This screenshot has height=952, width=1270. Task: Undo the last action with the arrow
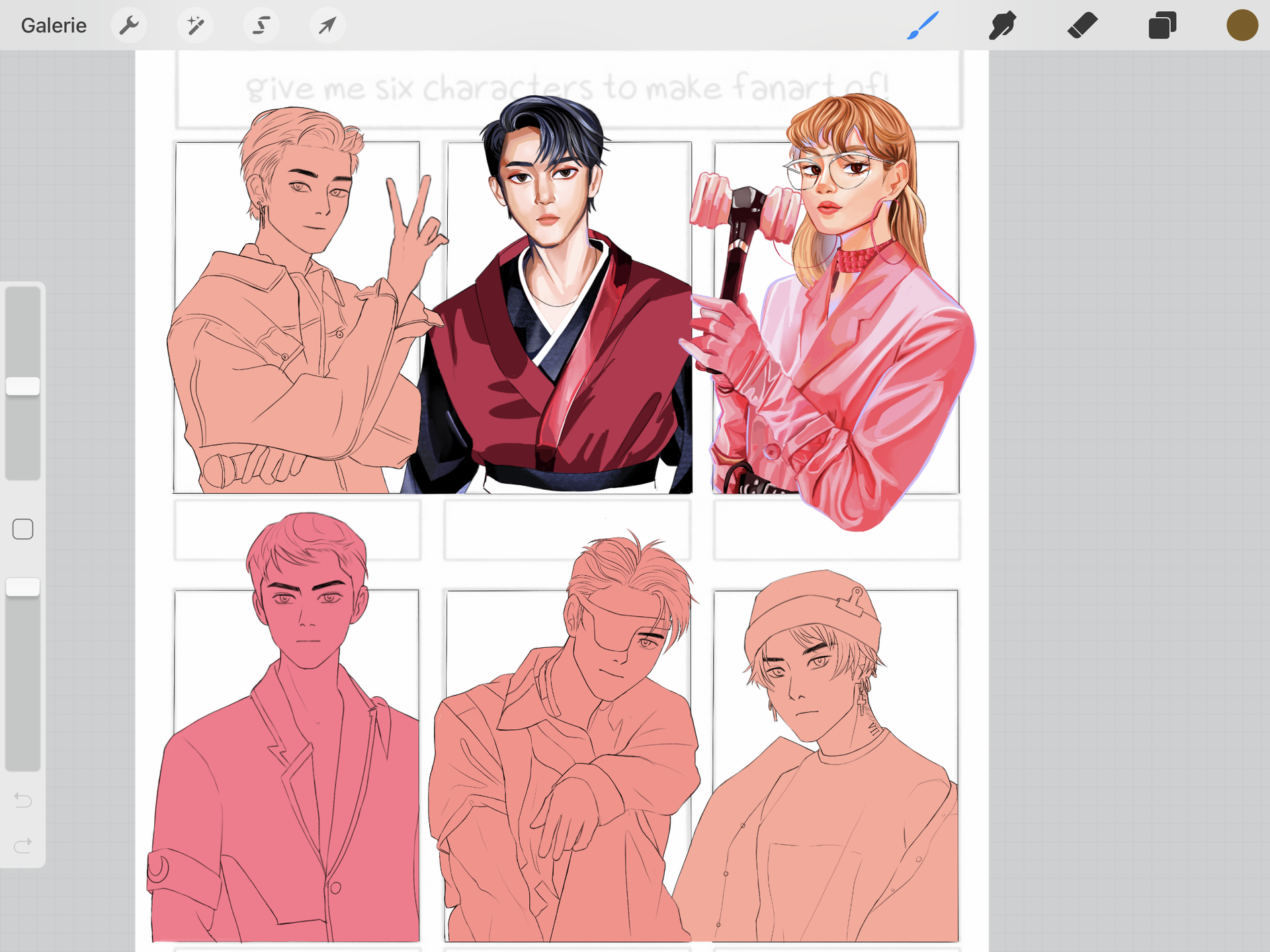click(x=23, y=801)
